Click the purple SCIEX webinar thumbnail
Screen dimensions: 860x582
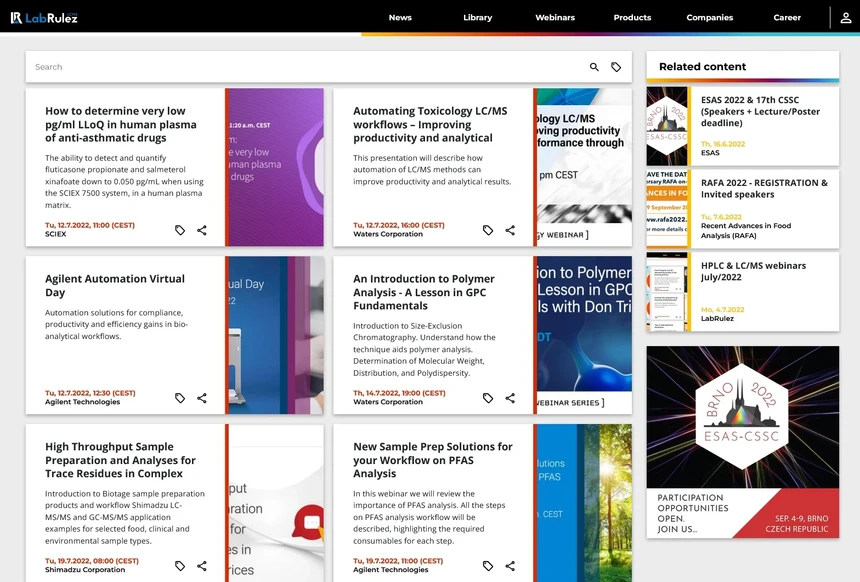coord(276,167)
